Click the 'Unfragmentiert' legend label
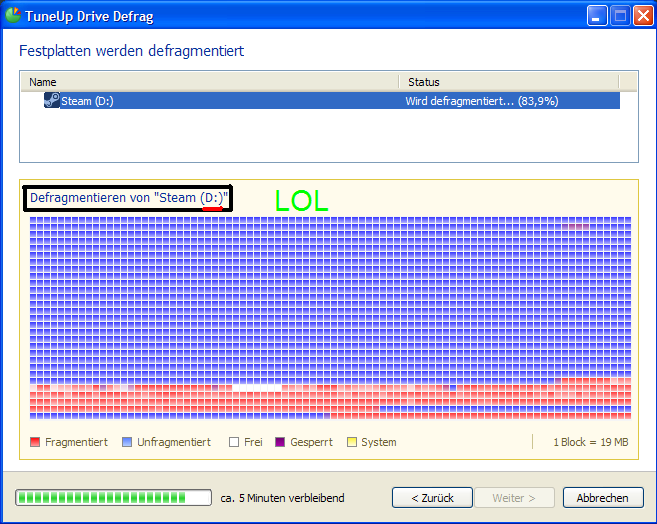 [x=174, y=442]
